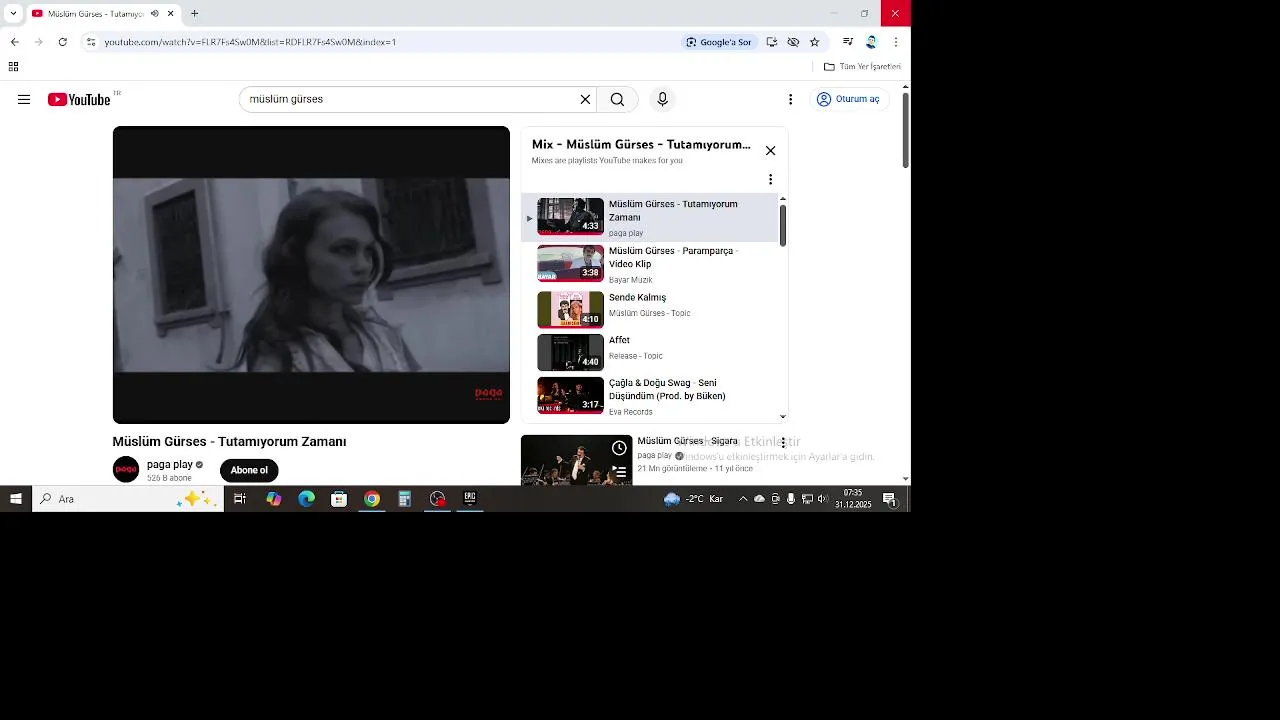Bookmark this page with star icon
The width and height of the screenshot is (1280, 720).
coord(814,42)
